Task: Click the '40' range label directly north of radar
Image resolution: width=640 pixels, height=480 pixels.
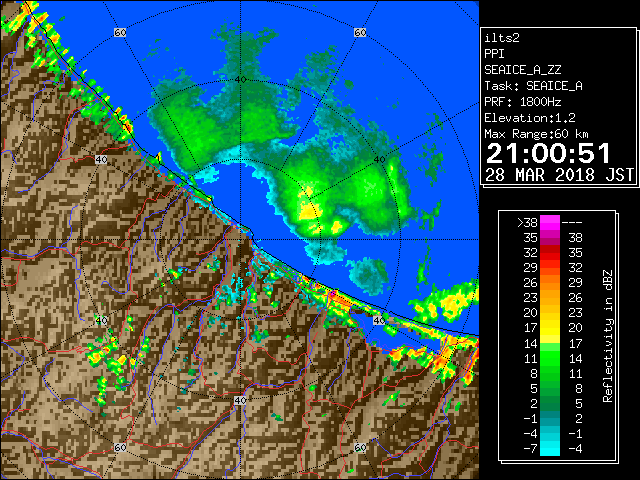Action: [x=240, y=80]
